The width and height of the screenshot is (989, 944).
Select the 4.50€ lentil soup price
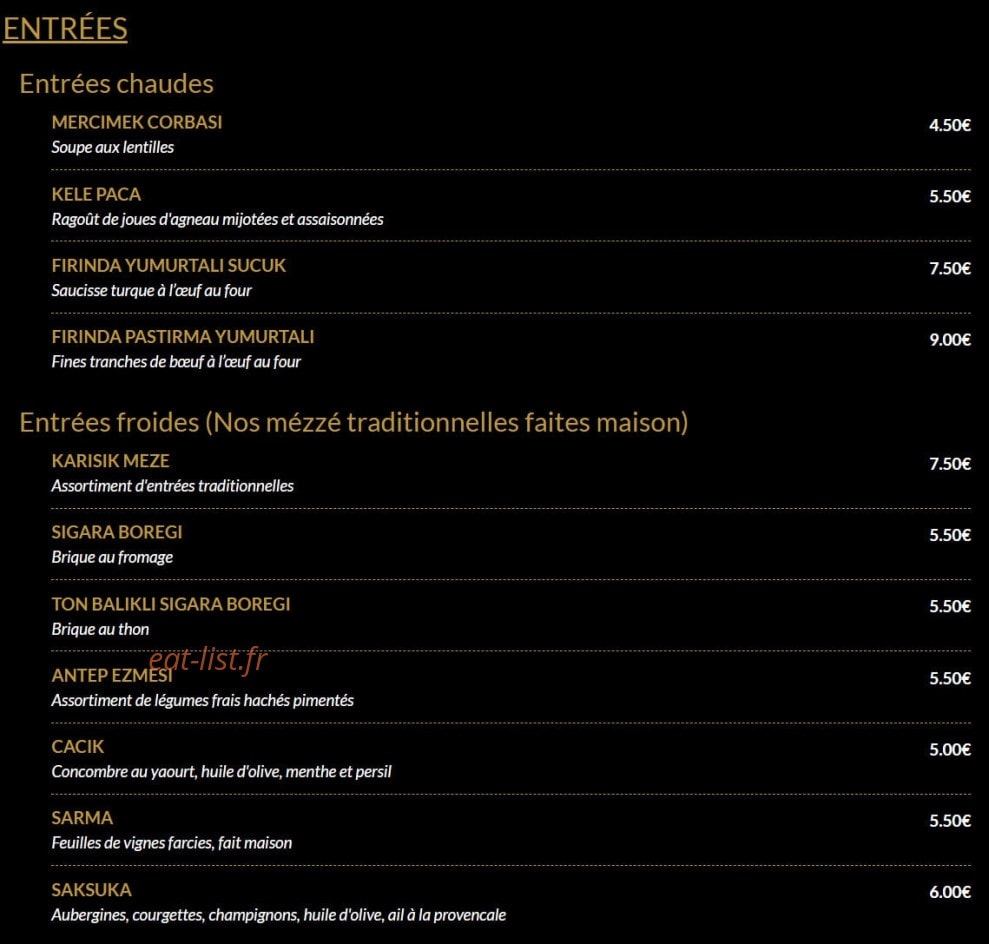pyautogui.click(x=950, y=125)
